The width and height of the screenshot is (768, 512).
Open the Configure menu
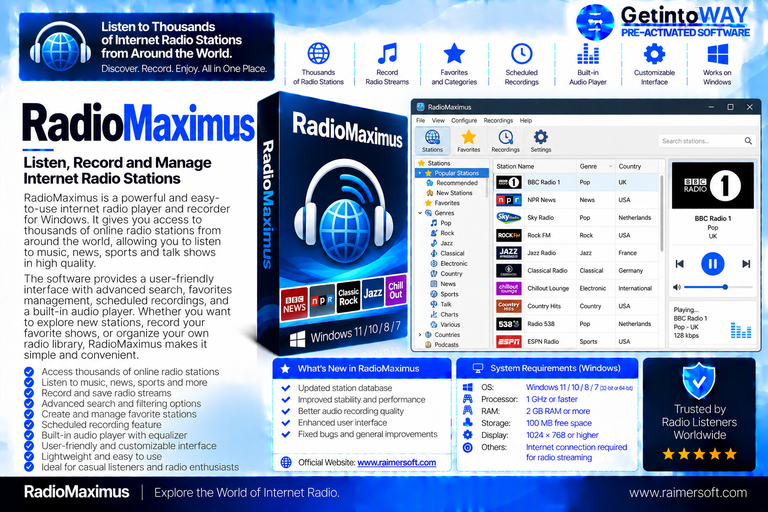click(x=464, y=121)
